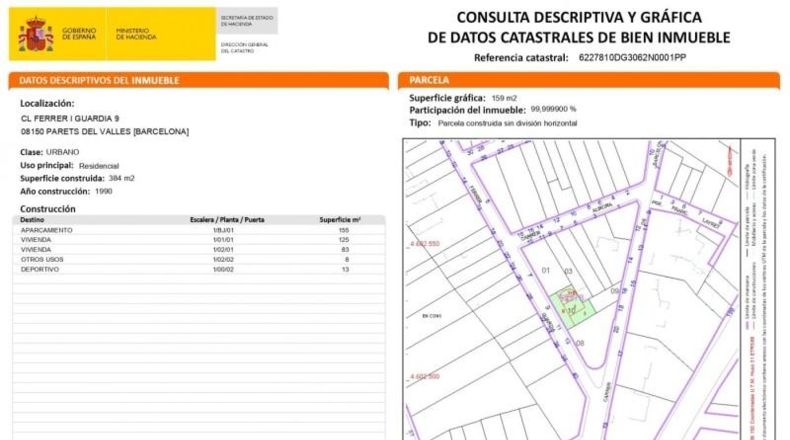
Task: Click 'Participación del inmueble:' label
Action: coord(467,110)
